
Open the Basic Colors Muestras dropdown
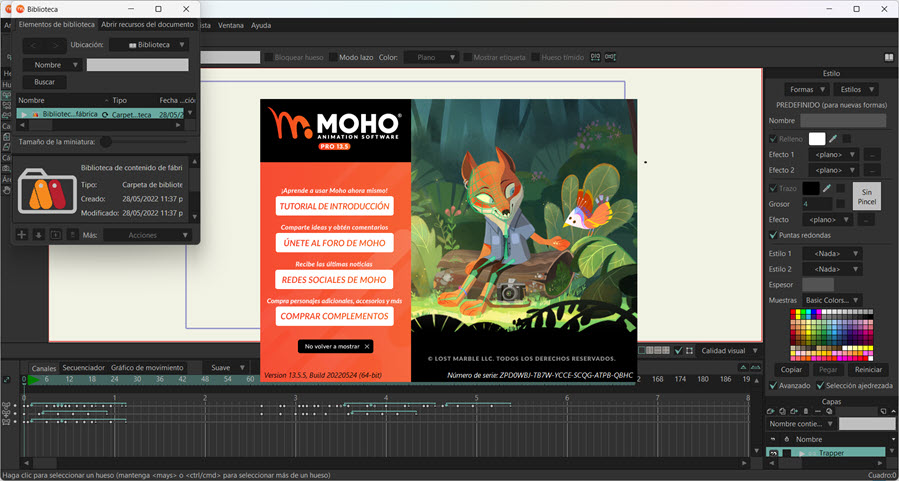pos(832,300)
